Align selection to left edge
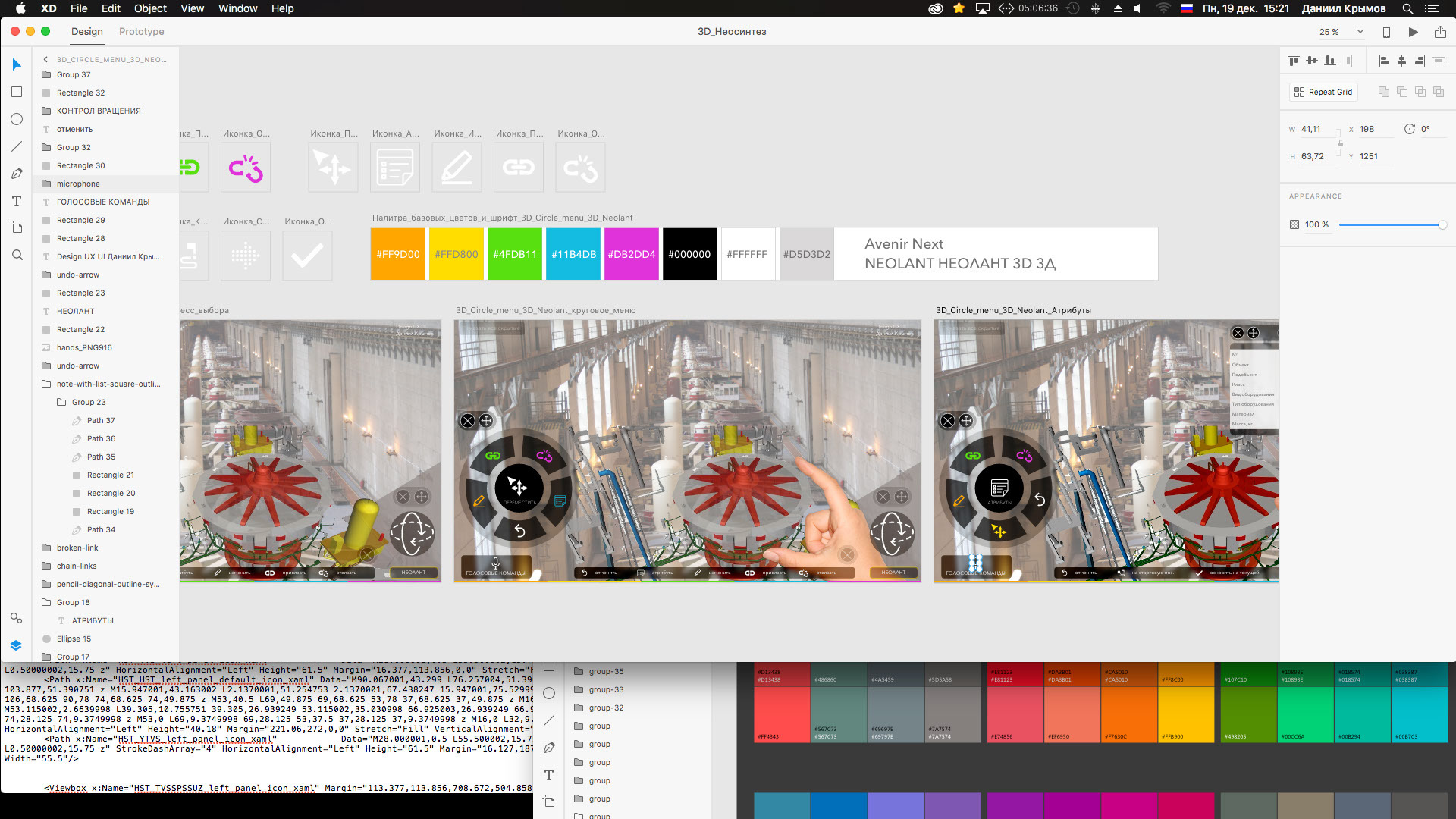This screenshot has height=819, width=1456. 1384,61
